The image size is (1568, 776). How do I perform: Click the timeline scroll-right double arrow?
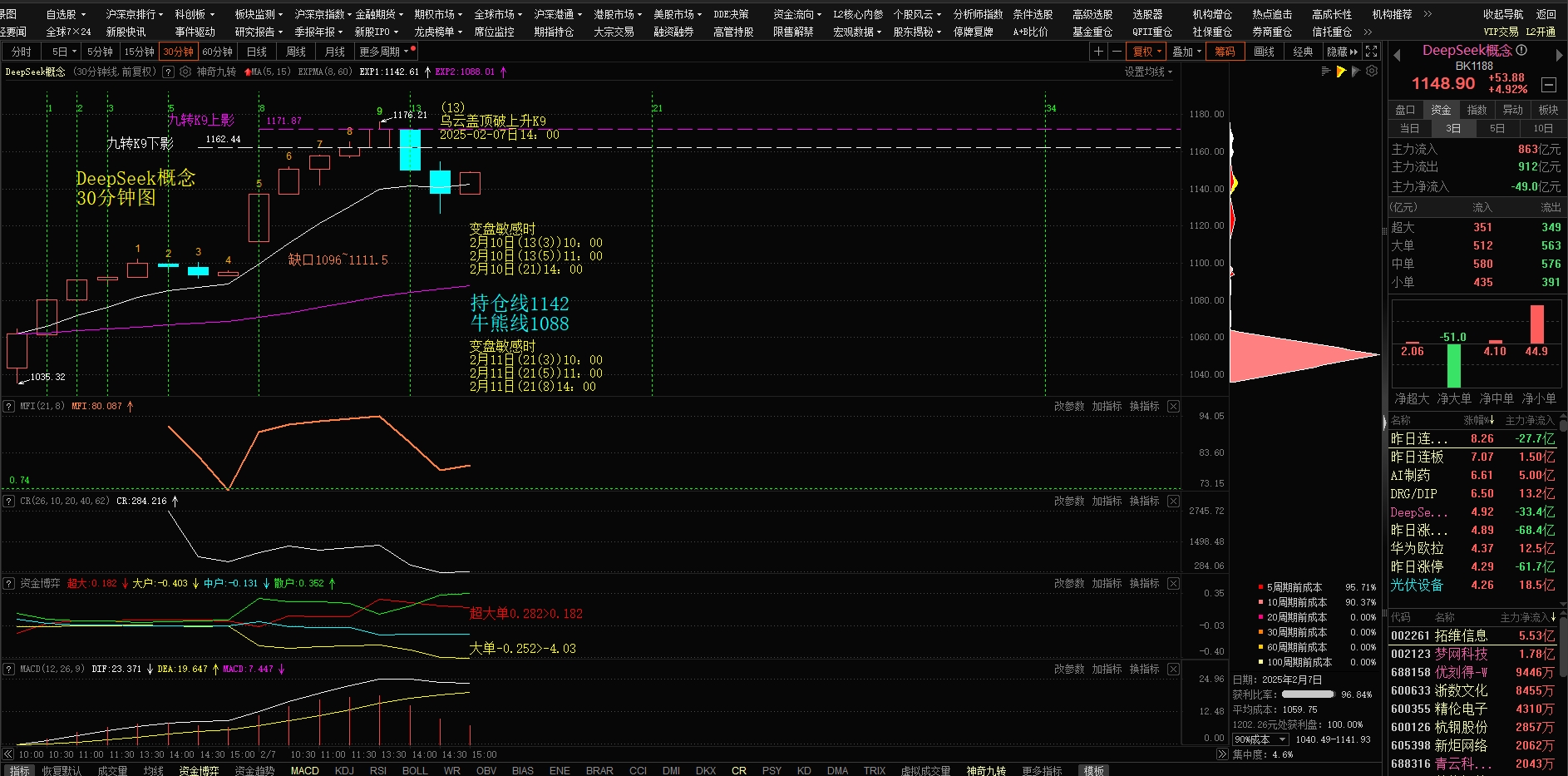tap(1221, 754)
